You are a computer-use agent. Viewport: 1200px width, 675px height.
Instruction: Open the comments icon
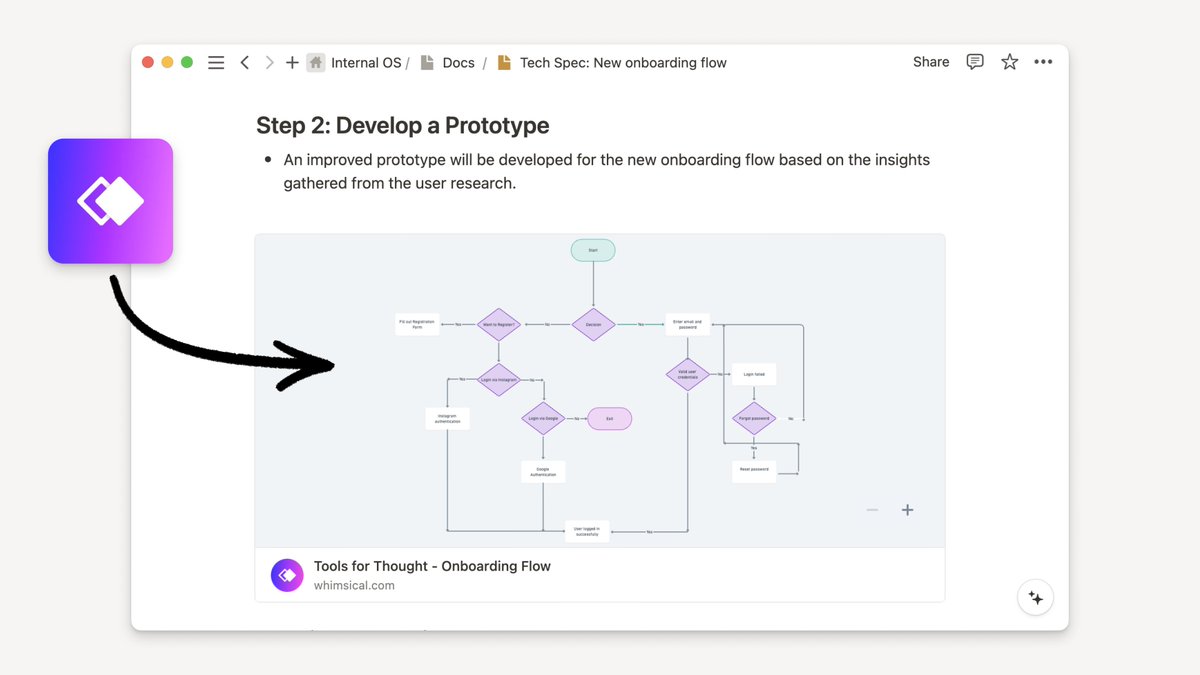(975, 62)
